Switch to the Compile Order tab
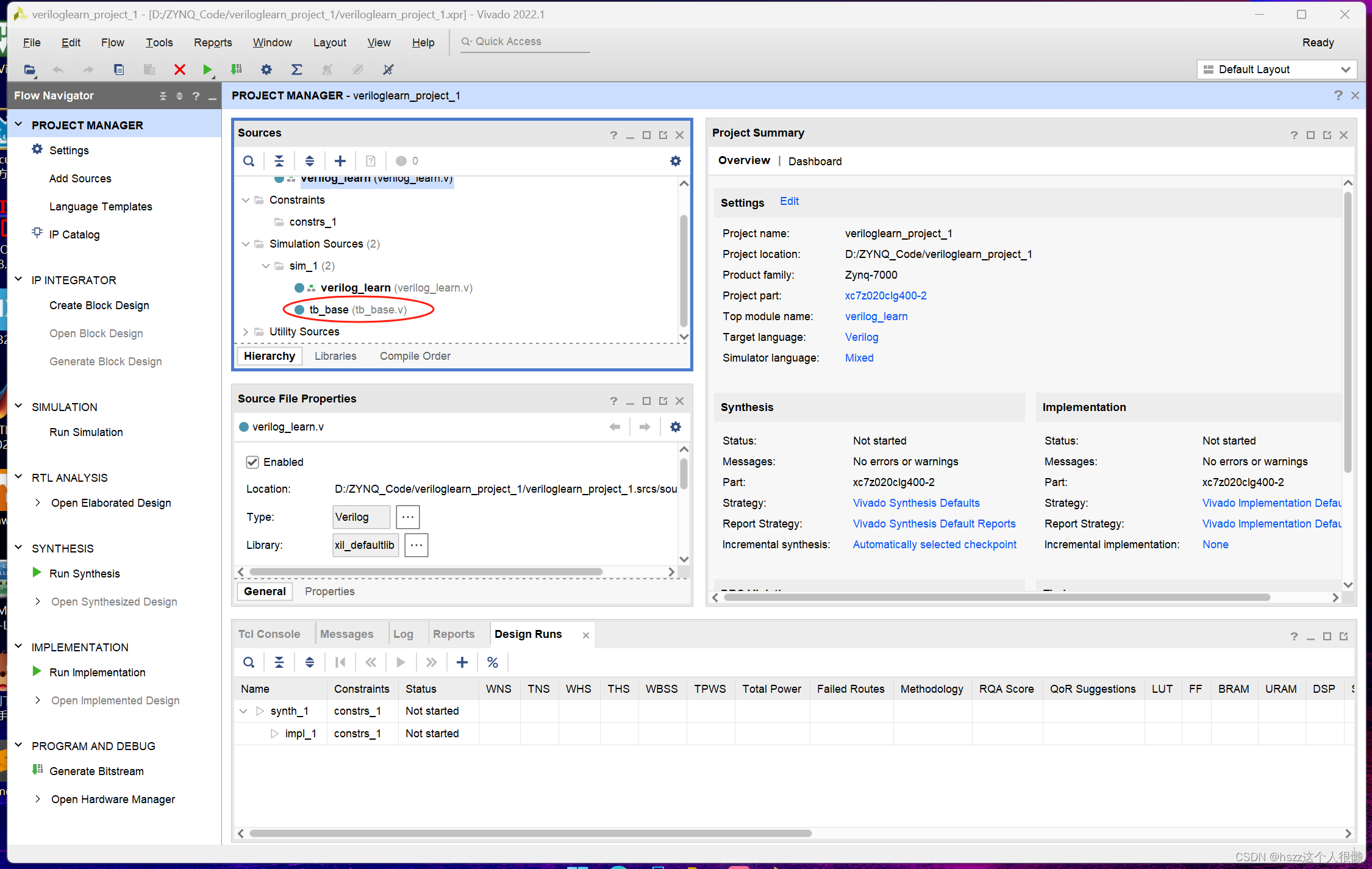The image size is (1372, 869). click(x=415, y=356)
